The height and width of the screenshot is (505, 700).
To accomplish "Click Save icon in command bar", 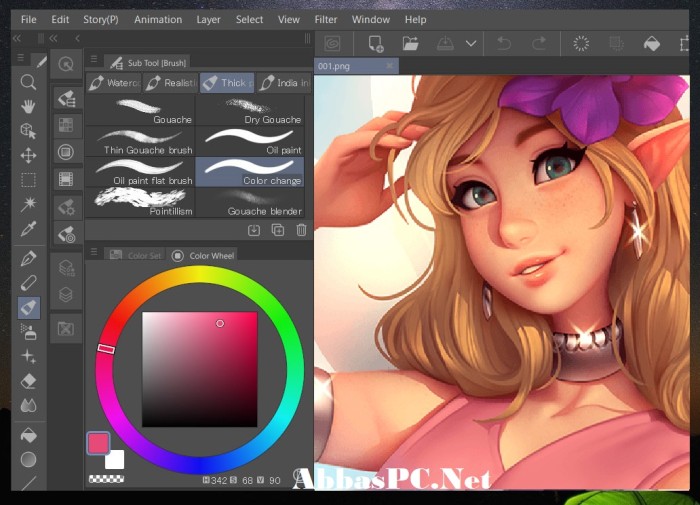I will click(x=445, y=44).
